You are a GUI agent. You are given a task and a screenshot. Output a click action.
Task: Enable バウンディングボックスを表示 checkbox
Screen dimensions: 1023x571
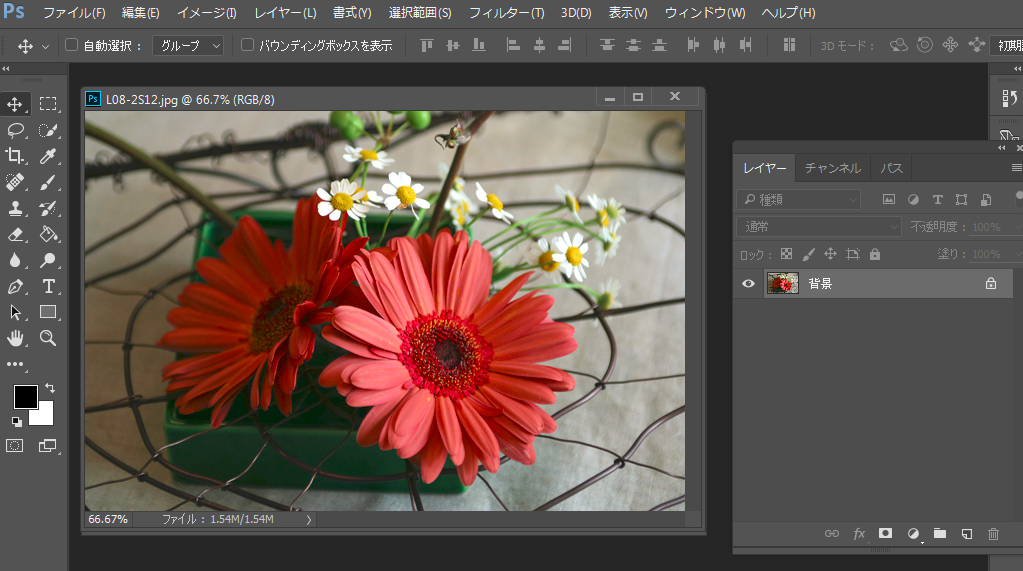248,45
